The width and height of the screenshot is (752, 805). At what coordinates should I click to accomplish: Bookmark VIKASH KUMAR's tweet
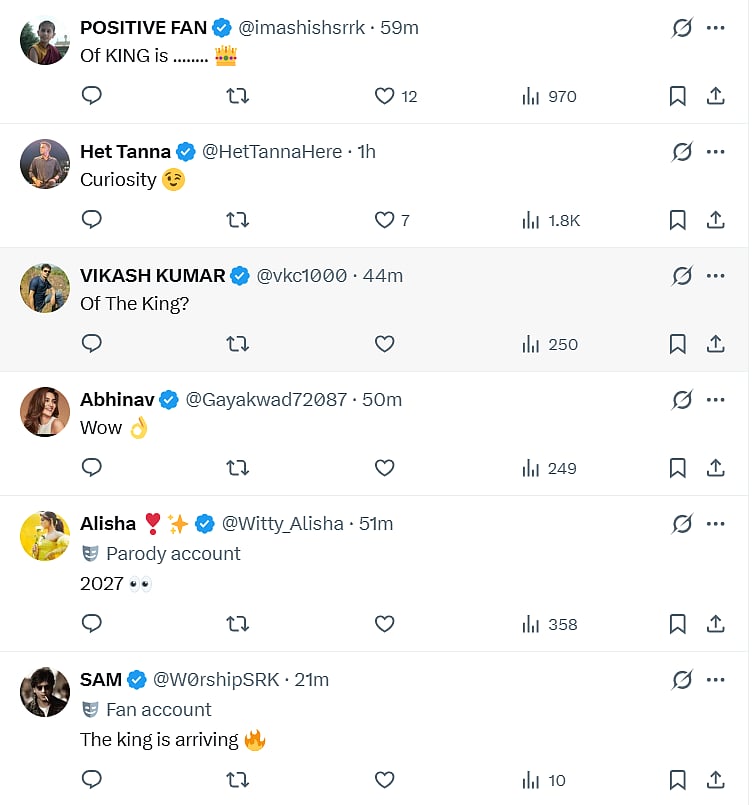677,344
